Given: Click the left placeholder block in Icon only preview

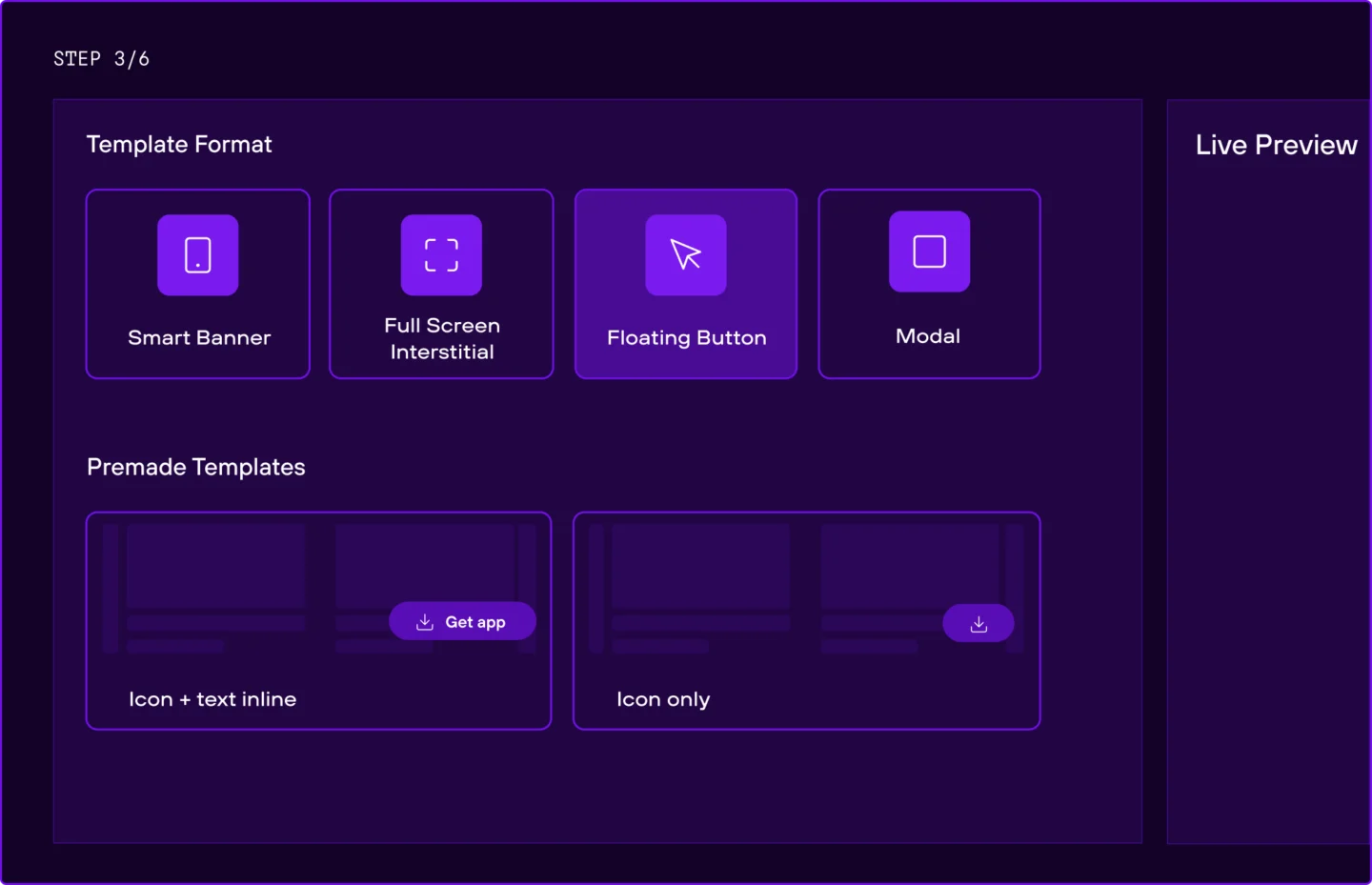Looking at the screenshot, I should [x=700, y=566].
